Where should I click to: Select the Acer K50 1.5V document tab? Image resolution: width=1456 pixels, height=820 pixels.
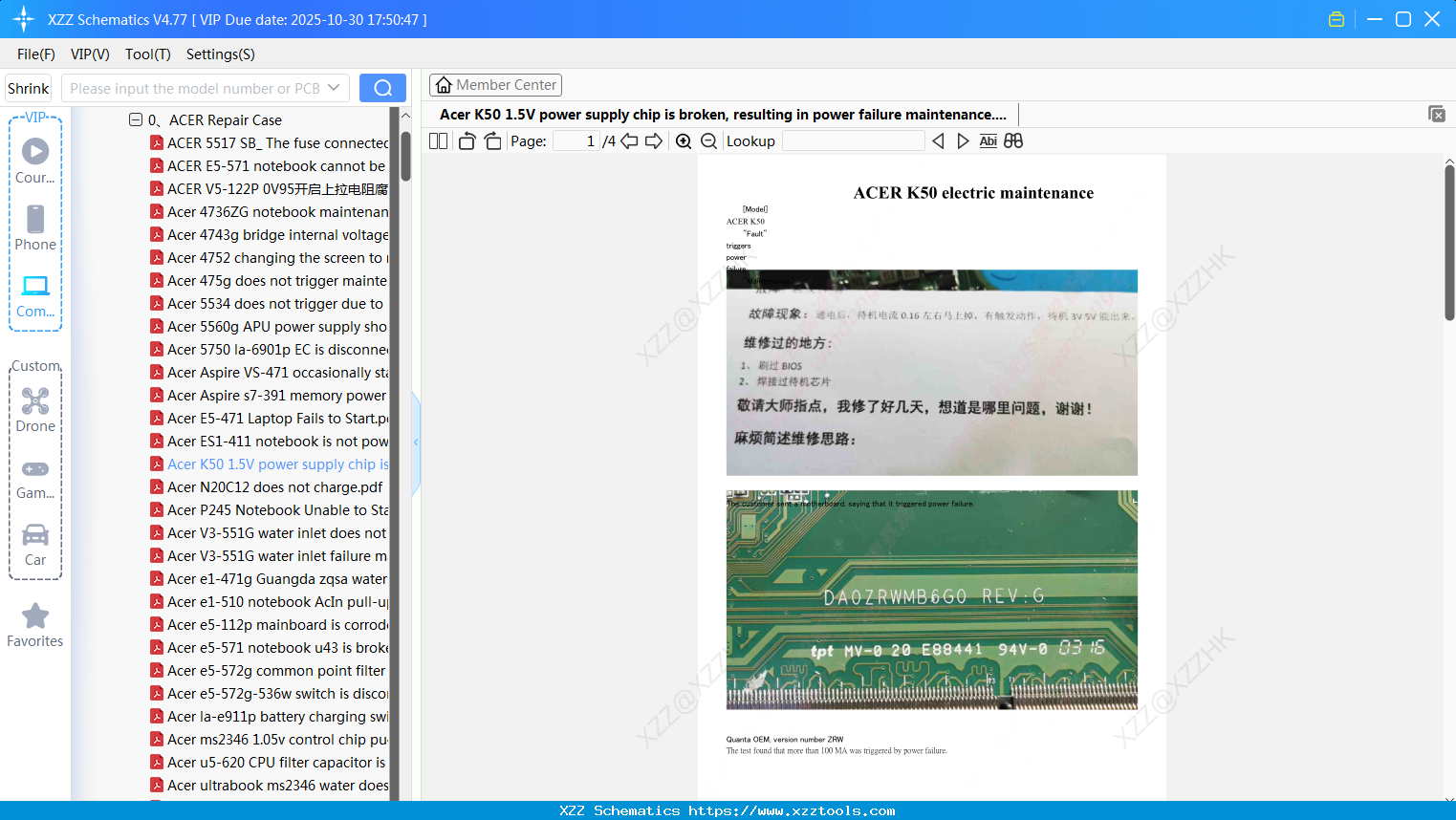(x=723, y=115)
